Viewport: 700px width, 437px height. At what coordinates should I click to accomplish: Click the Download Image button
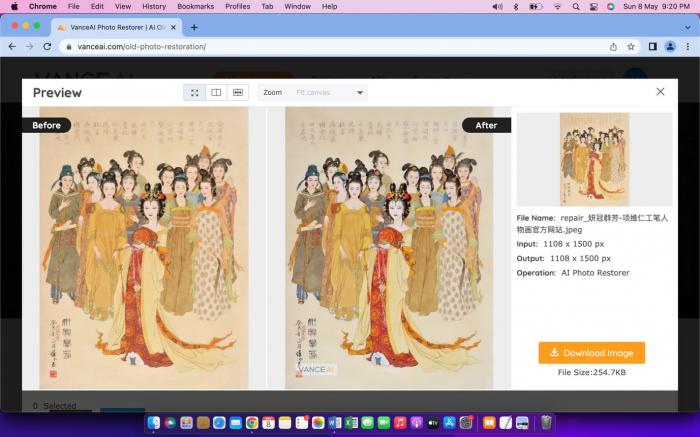coord(592,353)
